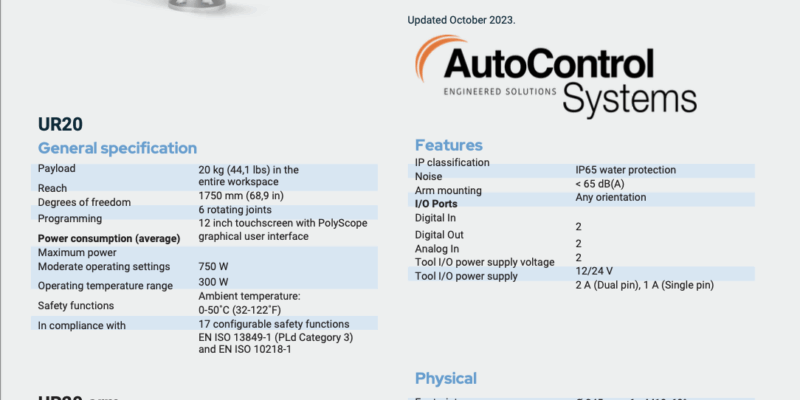800x400 pixels.
Task: Click the 'In compliance with' label
Action: (x=82, y=326)
